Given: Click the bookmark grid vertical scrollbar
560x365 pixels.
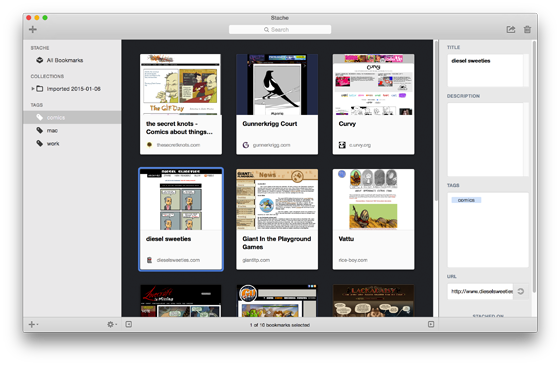Looking at the screenshot, I should (x=436, y=121).
